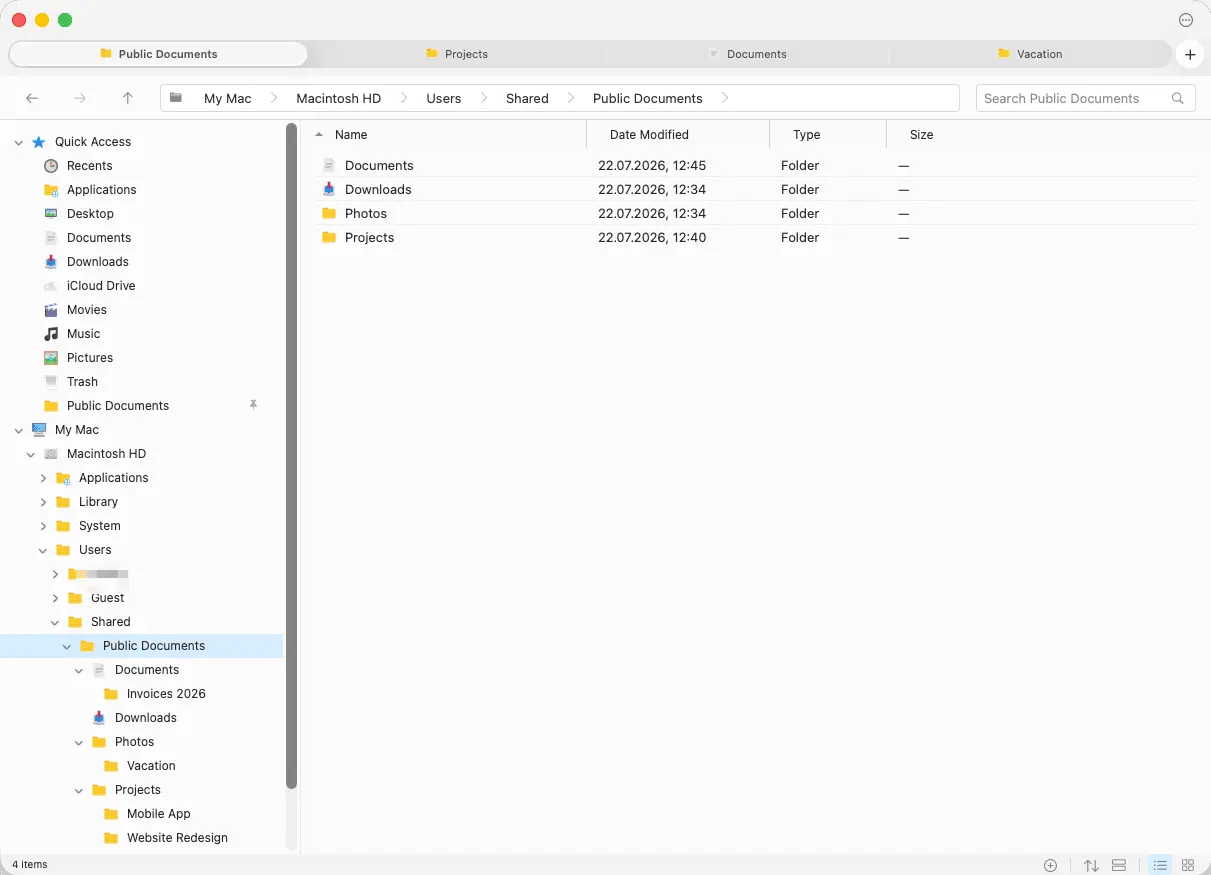Viewport: 1211px width, 875px height.
Task: Collapse the Projects node in tree
Action: click(79, 790)
